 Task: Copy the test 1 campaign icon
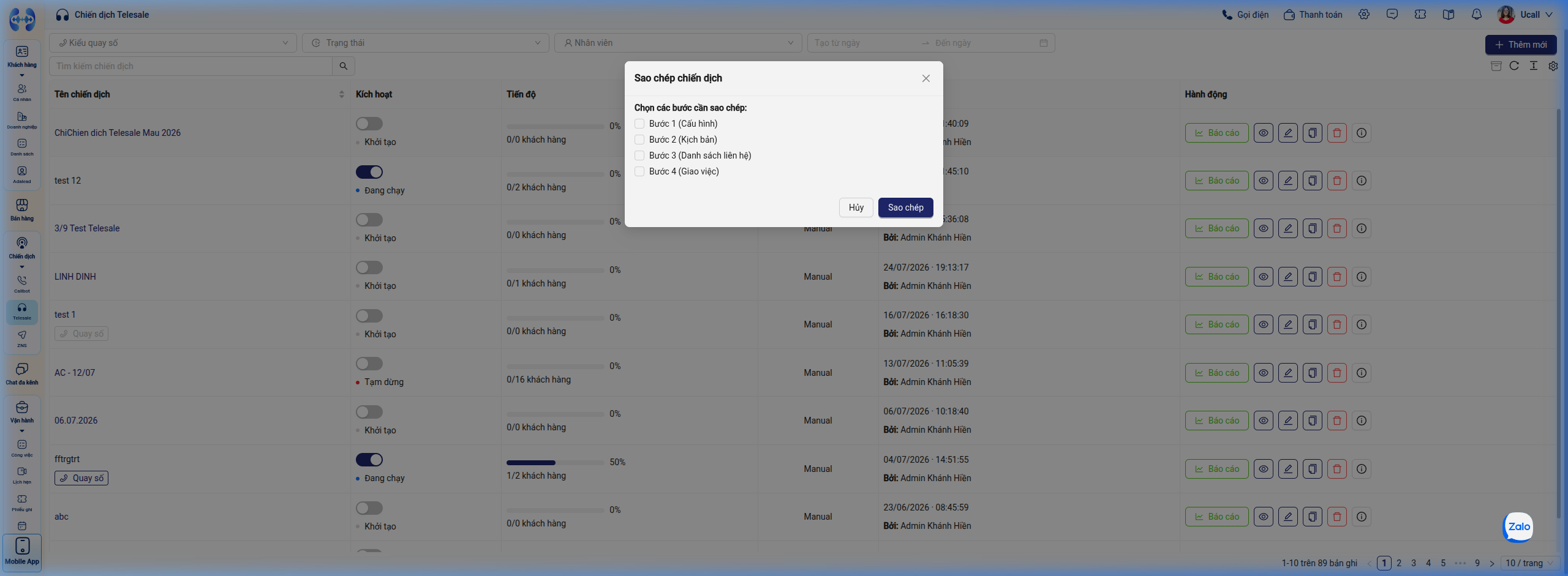pyautogui.click(x=1312, y=324)
